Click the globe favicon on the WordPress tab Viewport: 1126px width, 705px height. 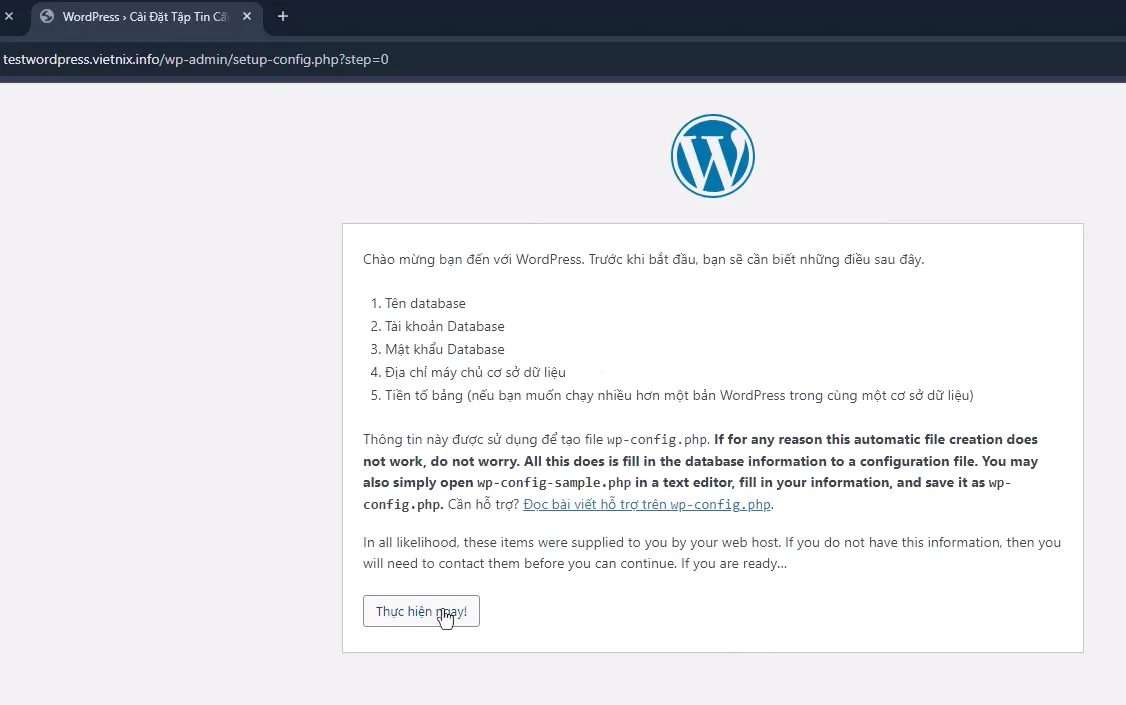pos(46,17)
